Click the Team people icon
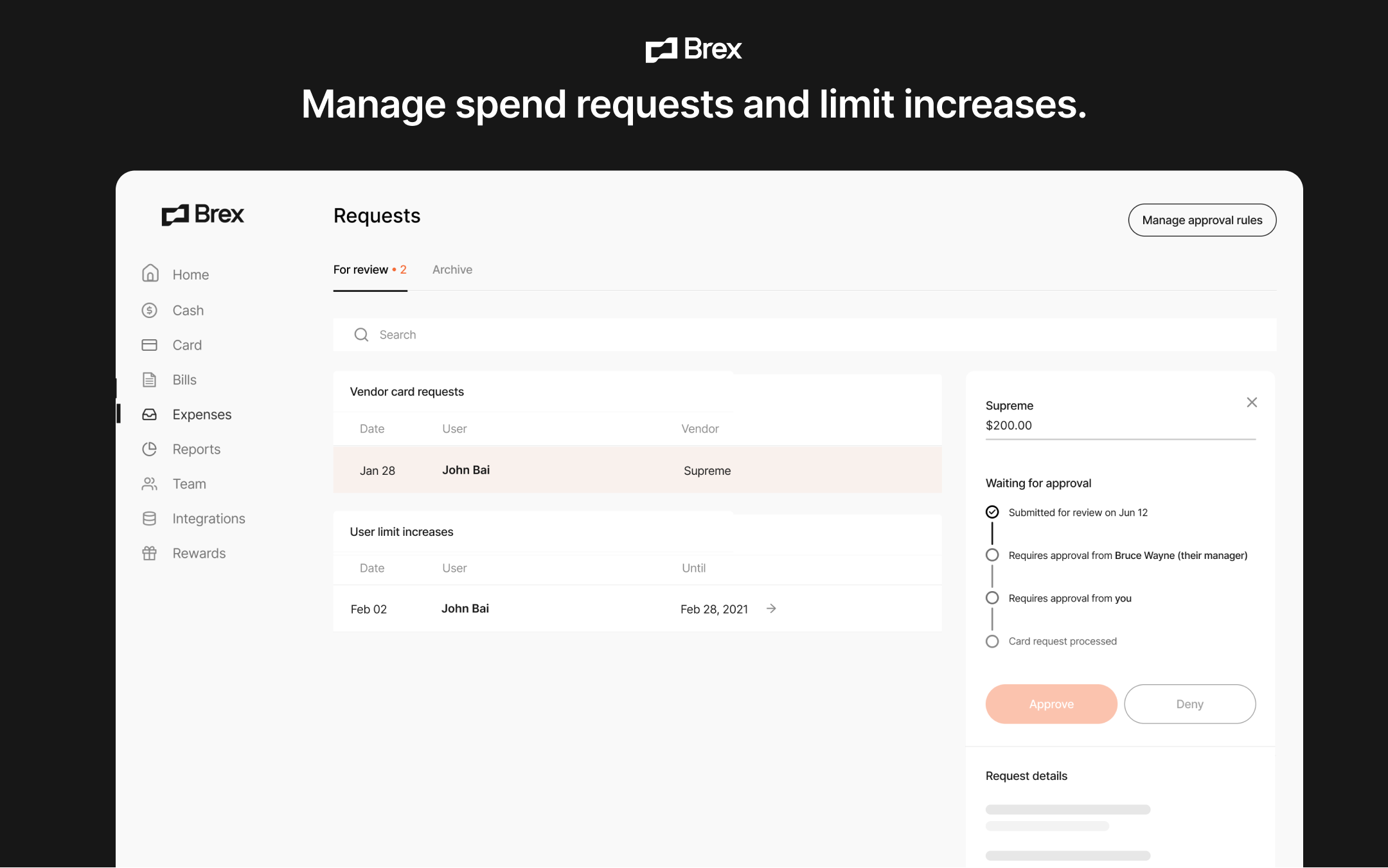Screen dimensions: 1388x868 150,484
